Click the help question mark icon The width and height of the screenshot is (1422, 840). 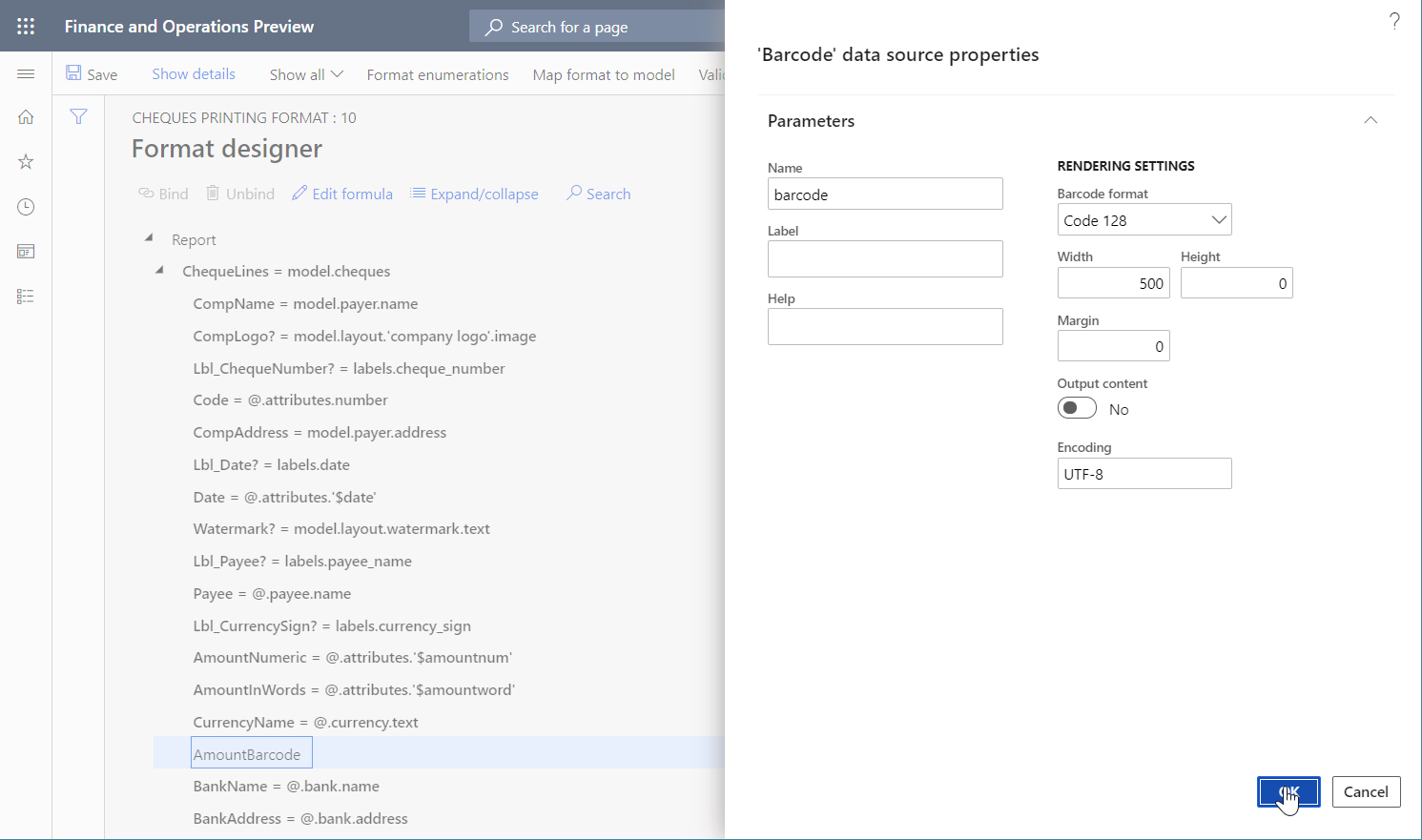tap(1394, 21)
